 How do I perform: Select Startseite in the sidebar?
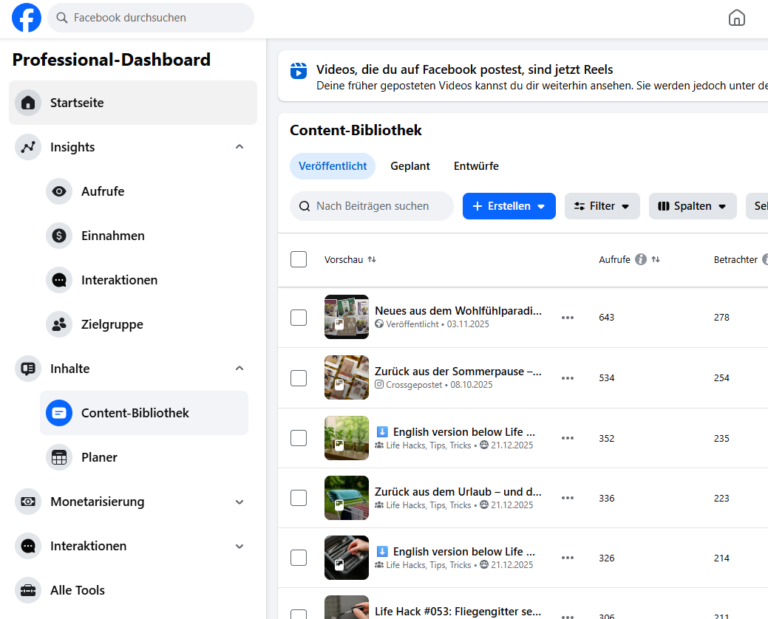pos(133,102)
